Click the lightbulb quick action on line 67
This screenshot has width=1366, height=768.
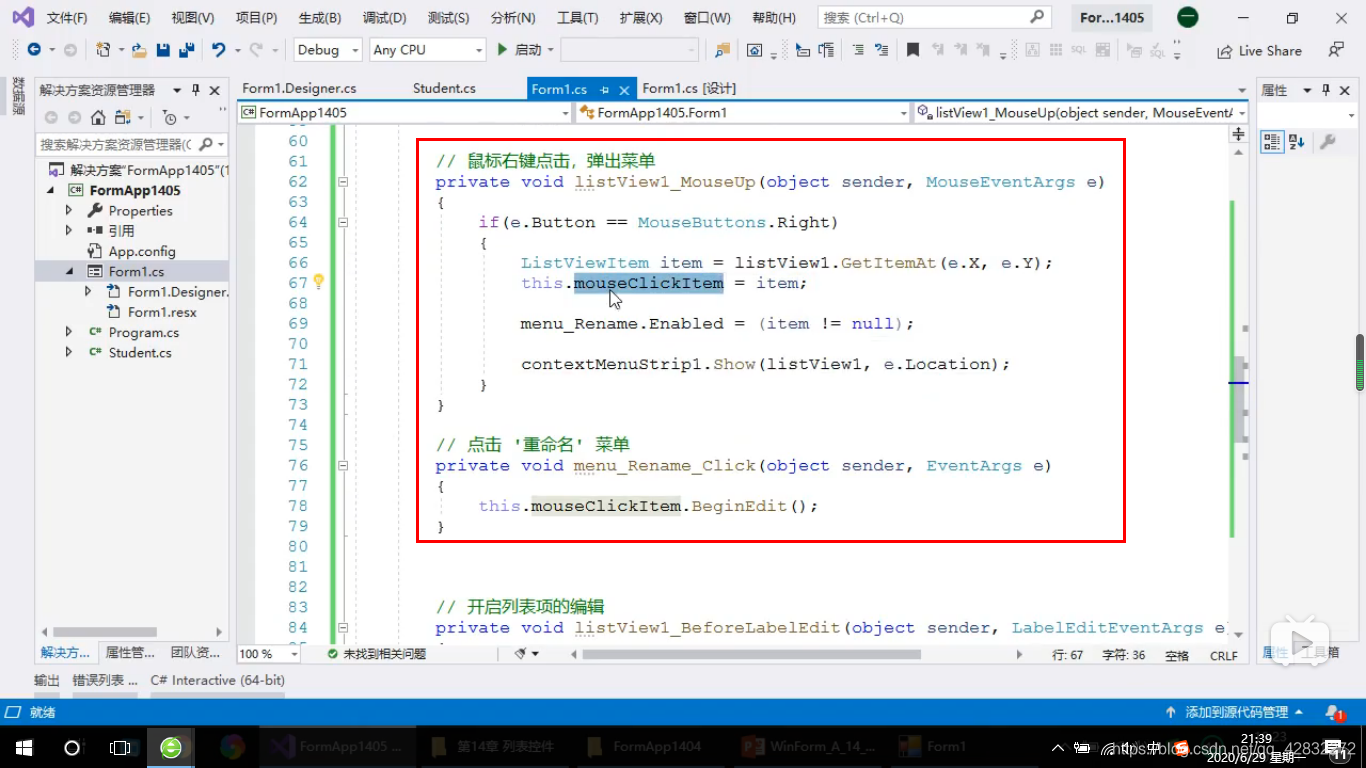319,282
